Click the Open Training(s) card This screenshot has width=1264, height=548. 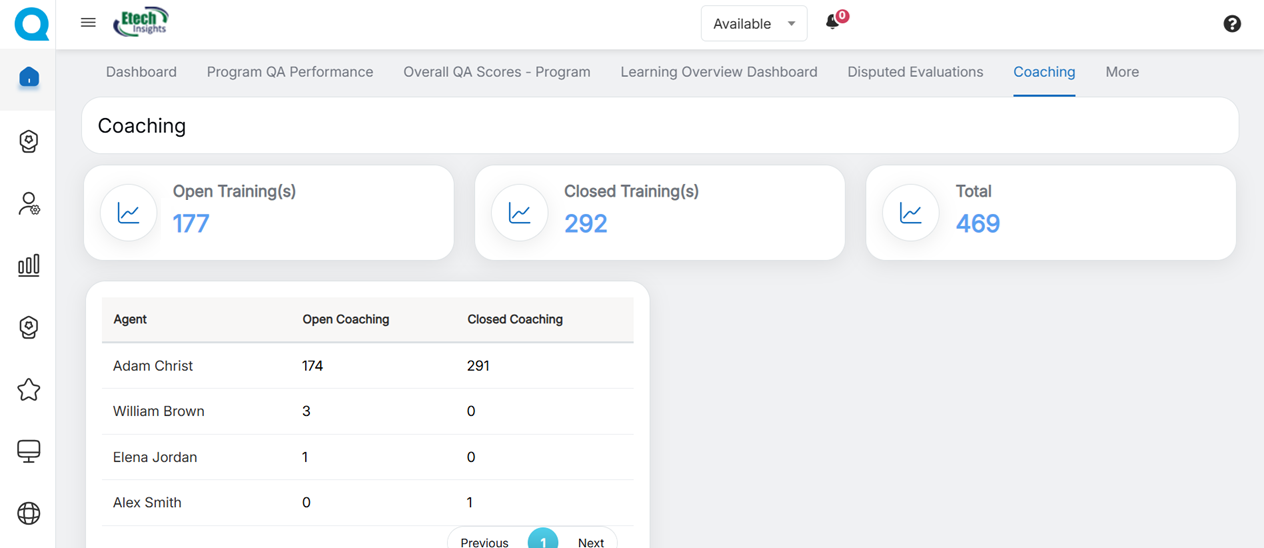(268, 212)
